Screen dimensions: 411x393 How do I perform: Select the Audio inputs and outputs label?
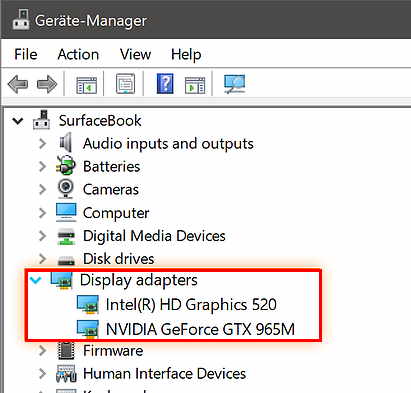[168, 144]
